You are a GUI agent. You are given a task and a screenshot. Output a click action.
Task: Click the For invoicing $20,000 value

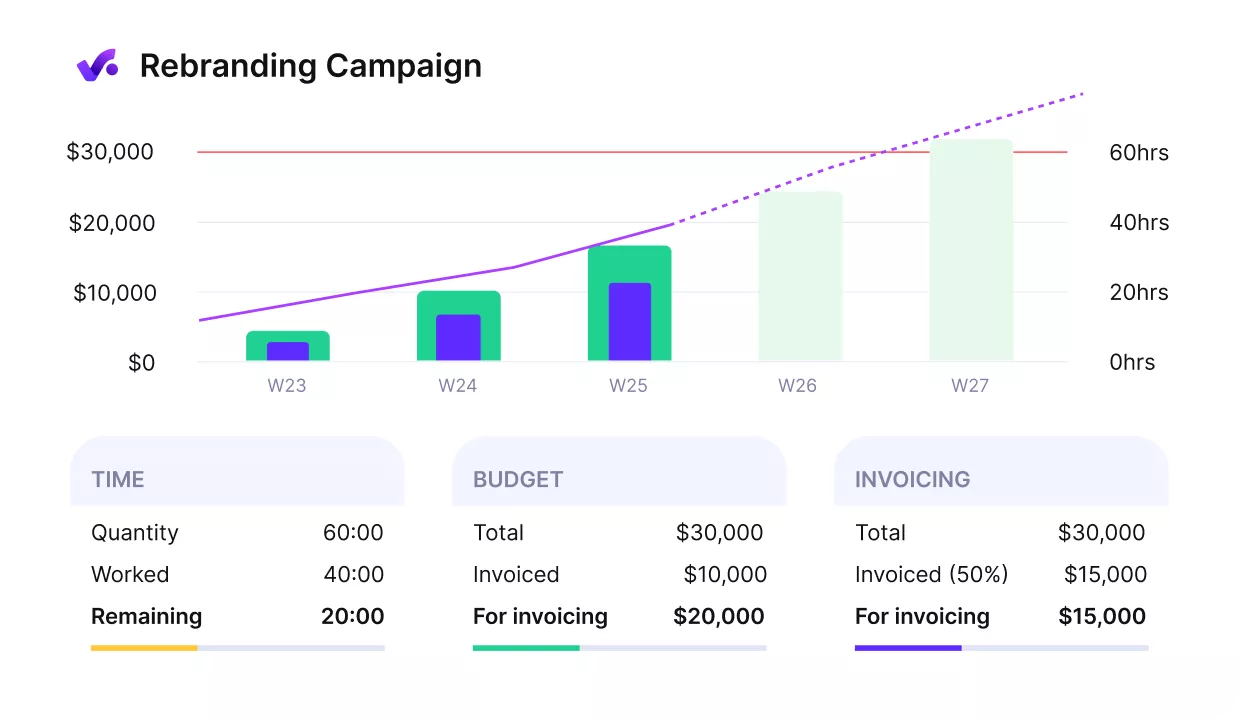click(x=719, y=616)
